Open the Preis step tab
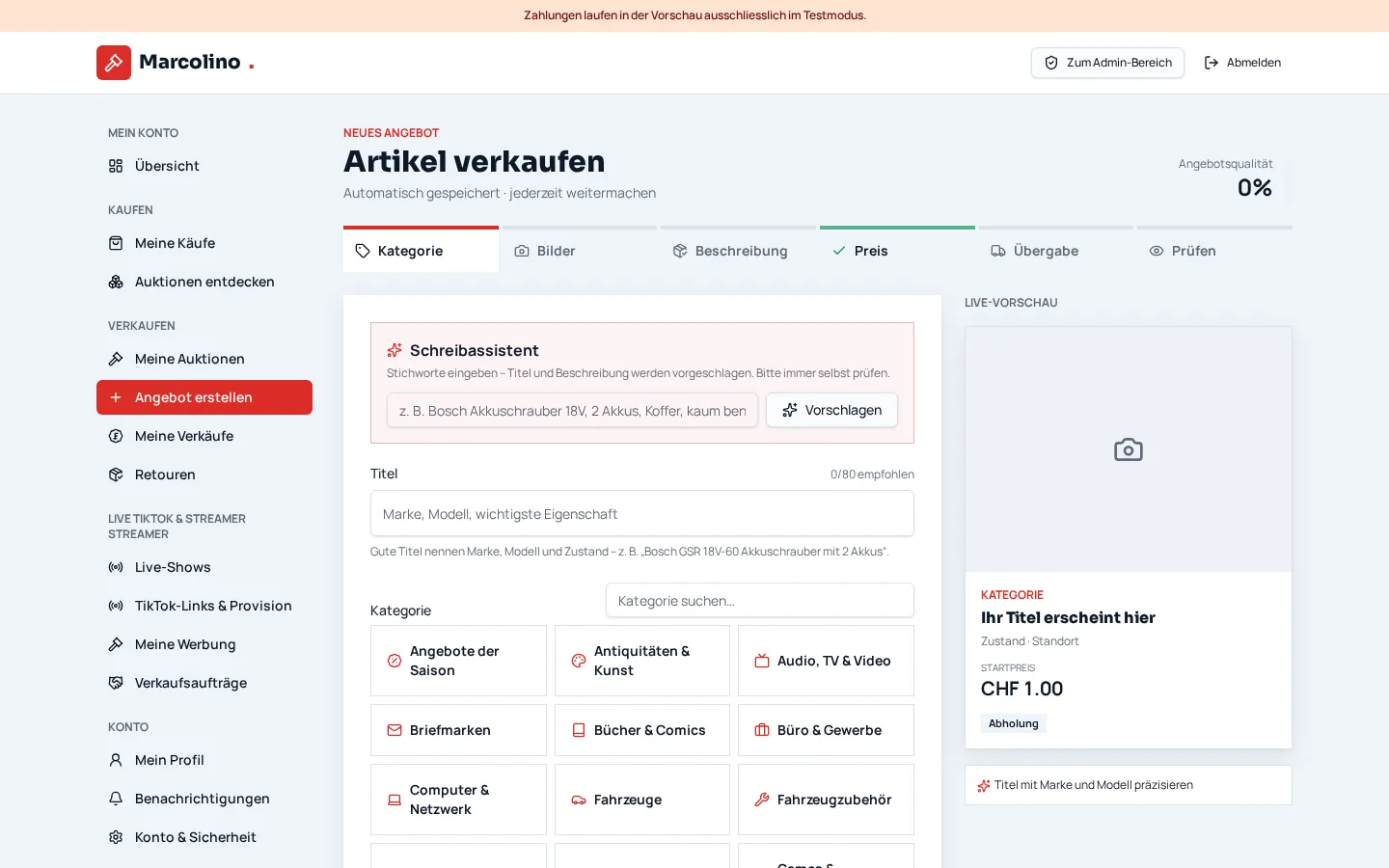Viewport: 1389px width, 868px height. 897,251
